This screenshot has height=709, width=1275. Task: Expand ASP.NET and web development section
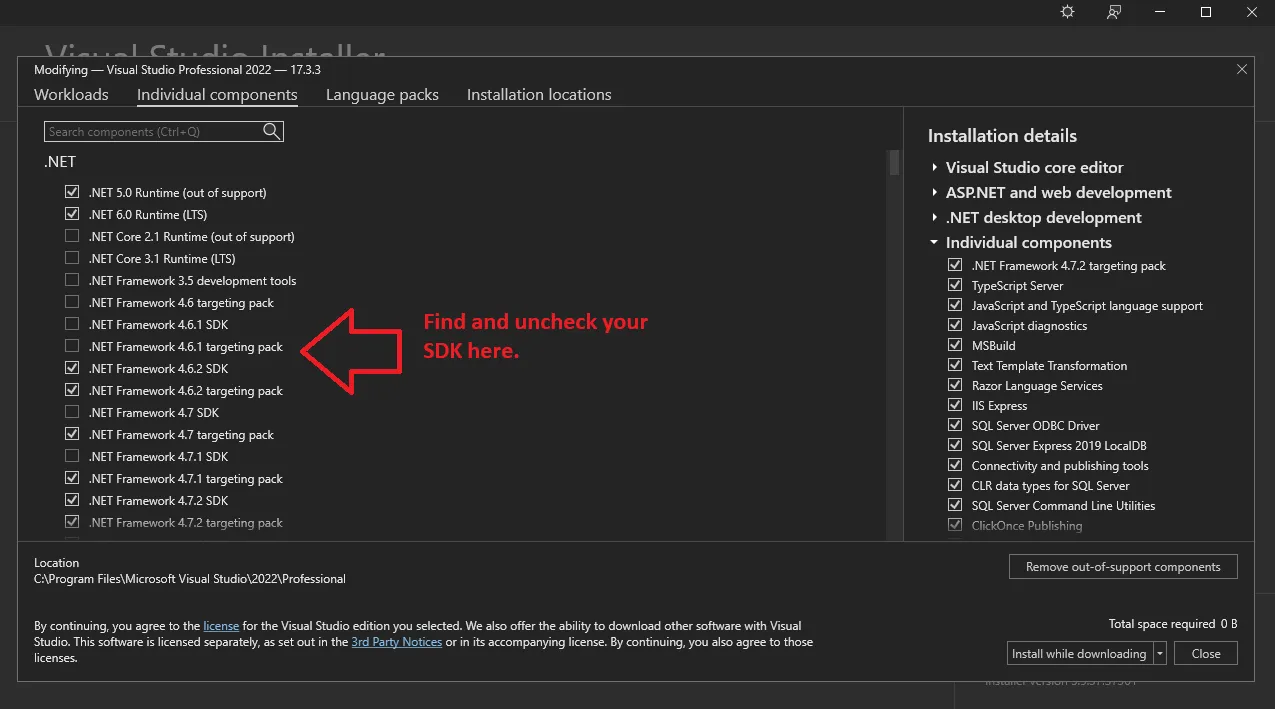coord(934,192)
